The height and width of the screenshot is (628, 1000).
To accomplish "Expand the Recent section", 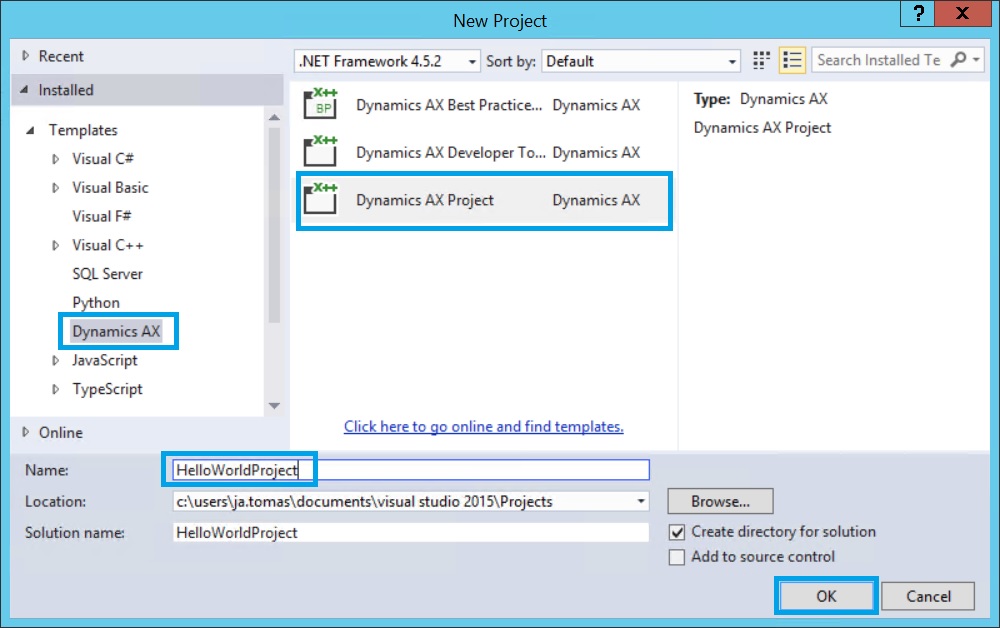I will point(26,55).
